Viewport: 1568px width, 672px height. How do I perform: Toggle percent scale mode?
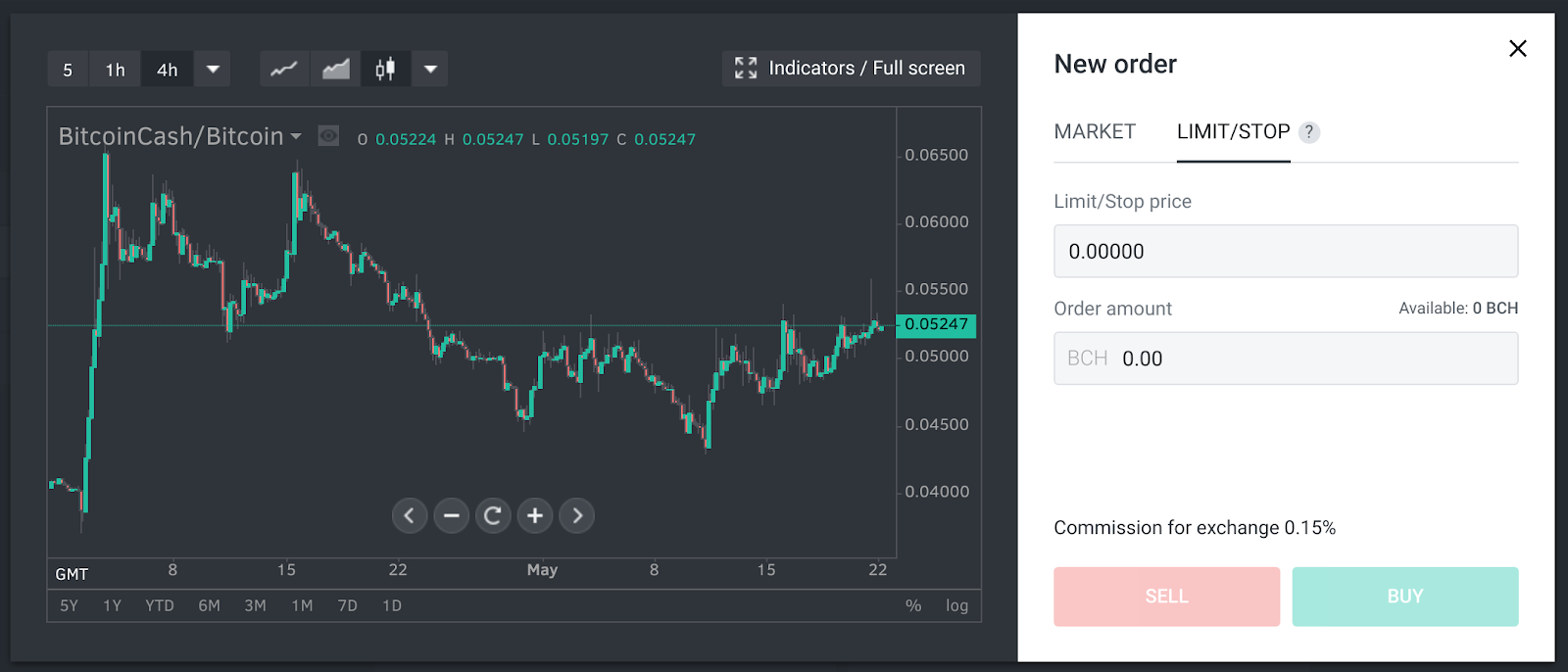tap(913, 605)
